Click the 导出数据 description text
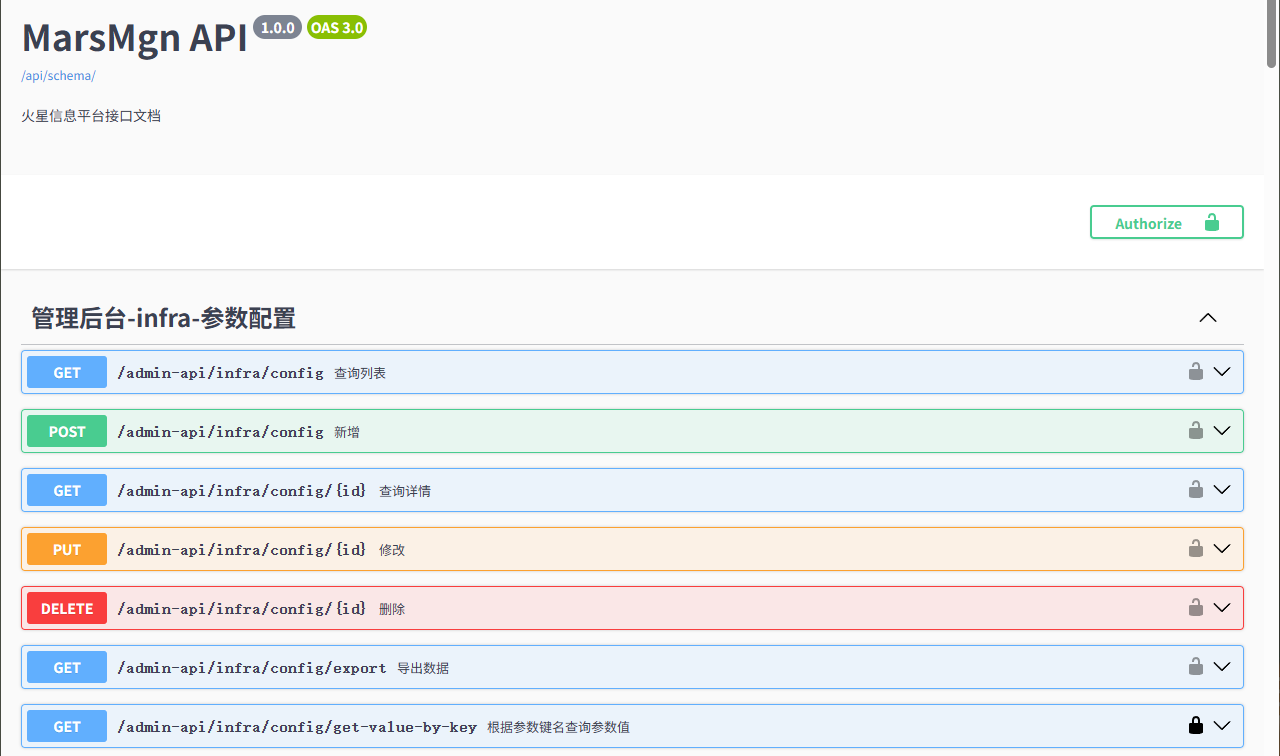The image size is (1280, 756). (x=423, y=668)
